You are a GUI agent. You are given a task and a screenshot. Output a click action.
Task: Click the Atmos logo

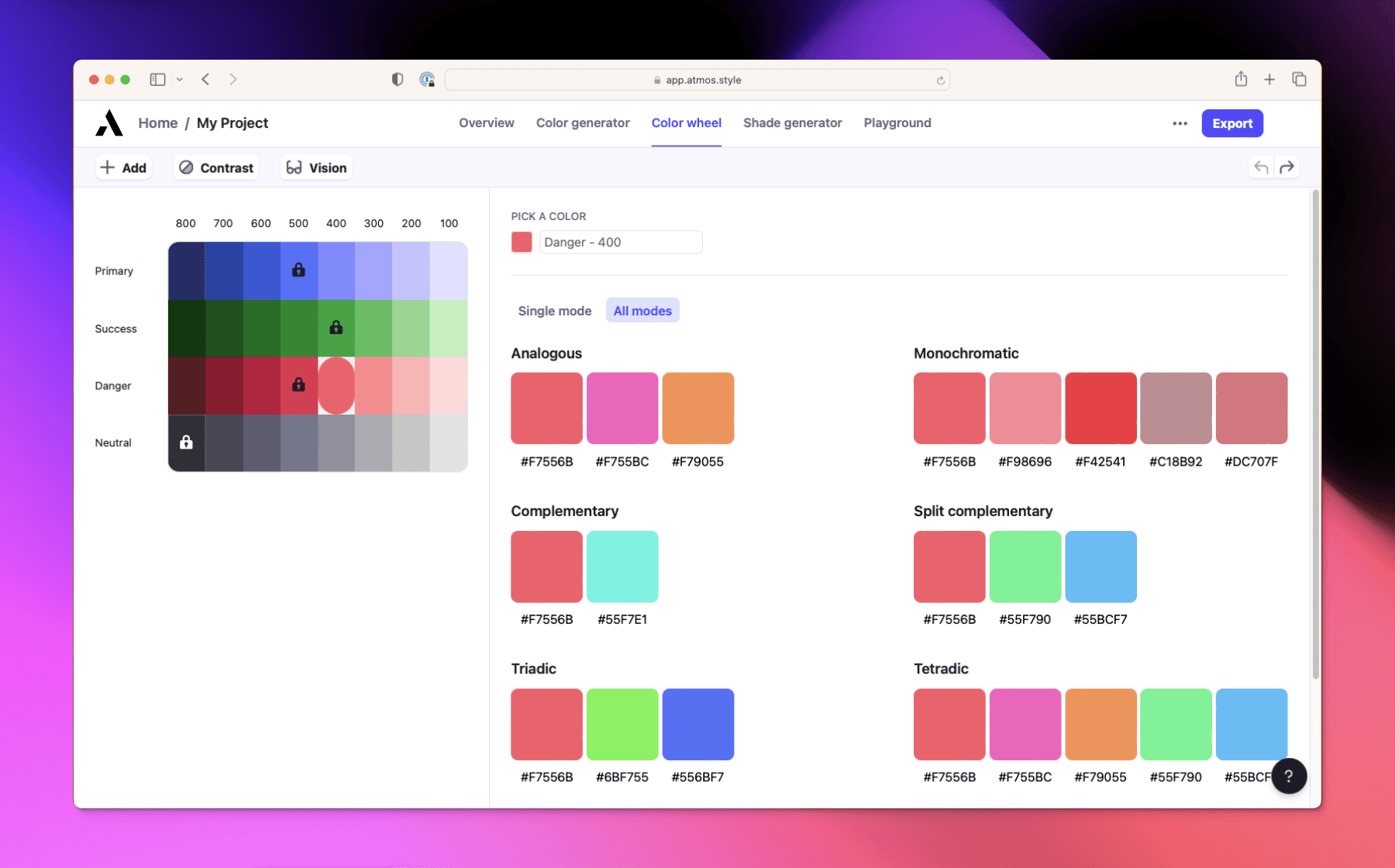click(x=109, y=122)
